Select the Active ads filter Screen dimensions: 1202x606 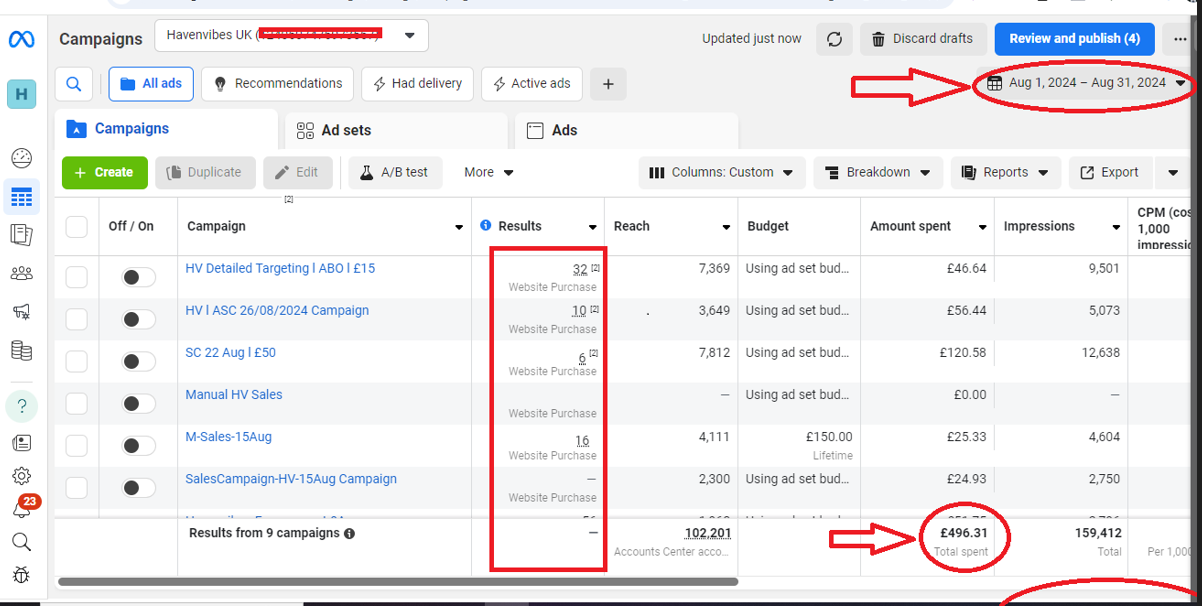click(x=531, y=84)
